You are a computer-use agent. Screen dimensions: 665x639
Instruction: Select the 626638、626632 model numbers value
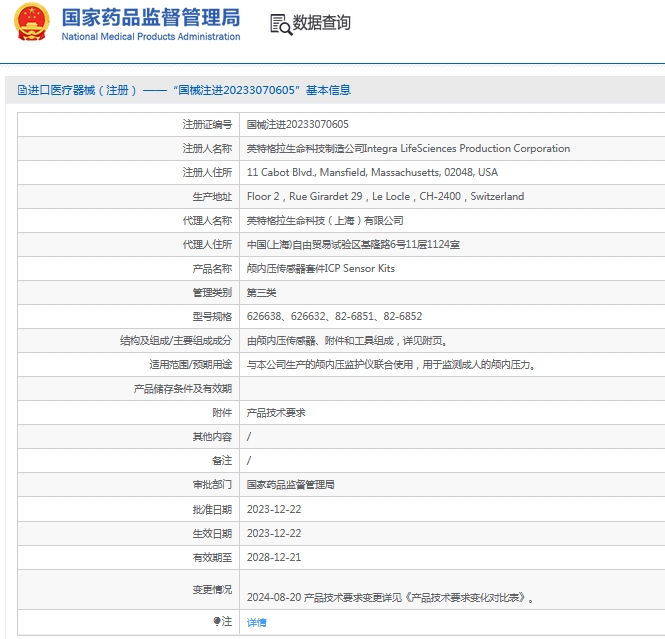(x=335, y=316)
